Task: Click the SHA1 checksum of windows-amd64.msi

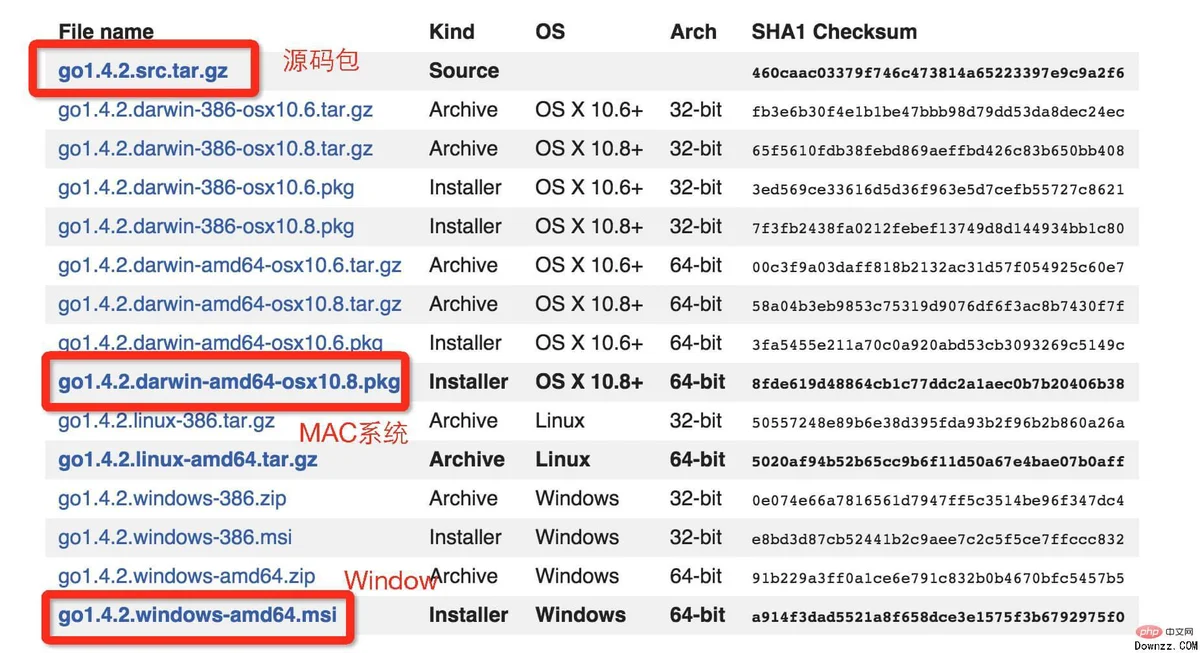Action: coord(938,617)
